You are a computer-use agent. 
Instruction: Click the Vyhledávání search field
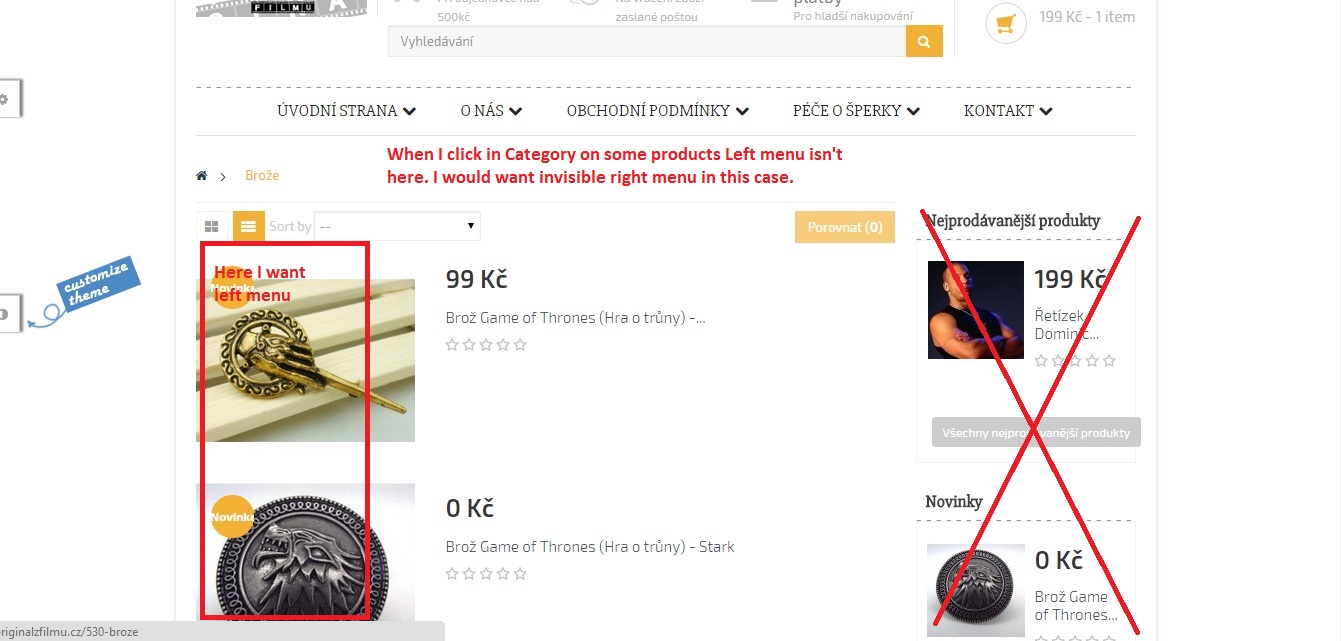click(x=647, y=42)
